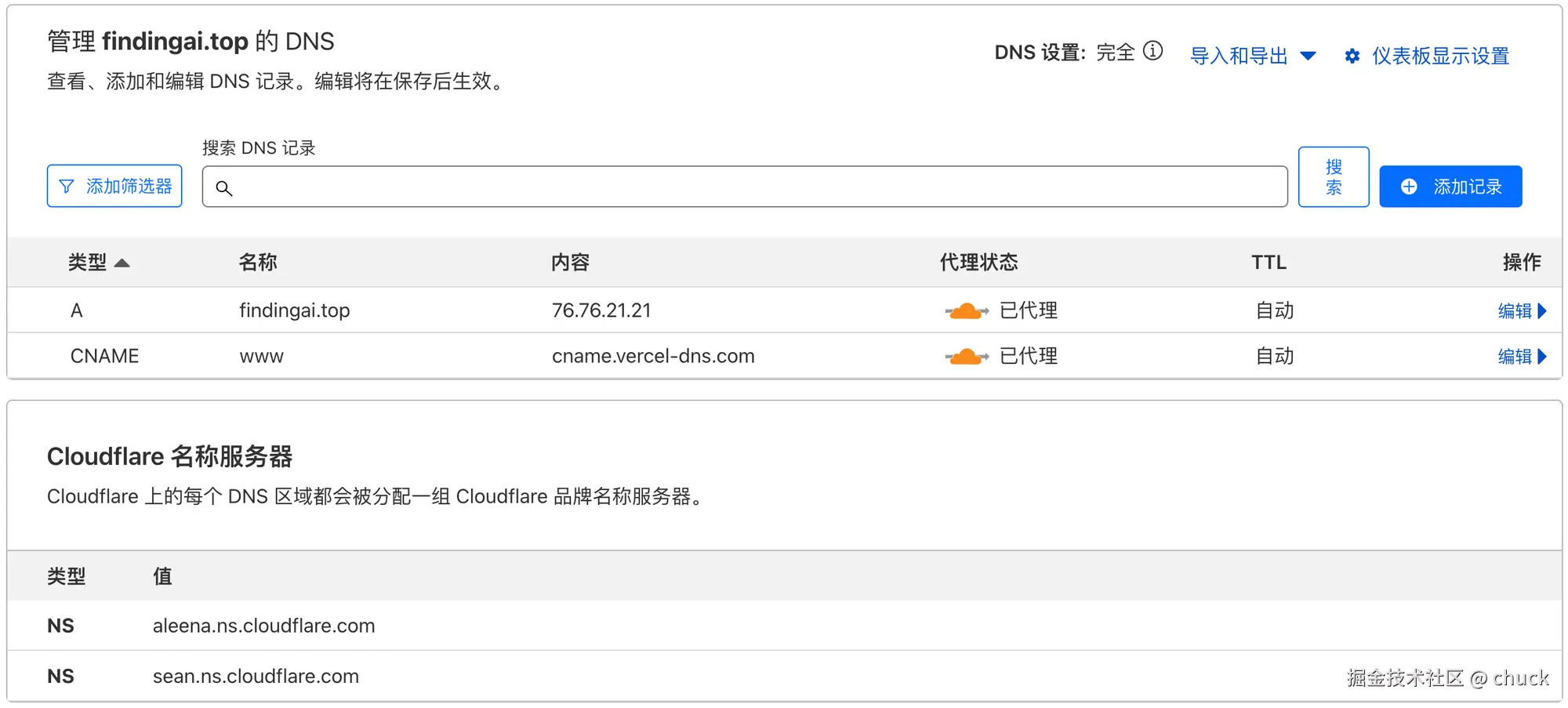Click the 名称 name column header

[258, 263]
